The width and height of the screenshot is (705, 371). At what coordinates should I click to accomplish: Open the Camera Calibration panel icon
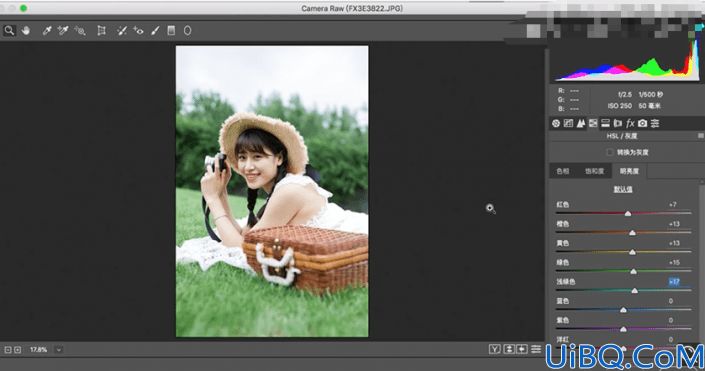(643, 123)
